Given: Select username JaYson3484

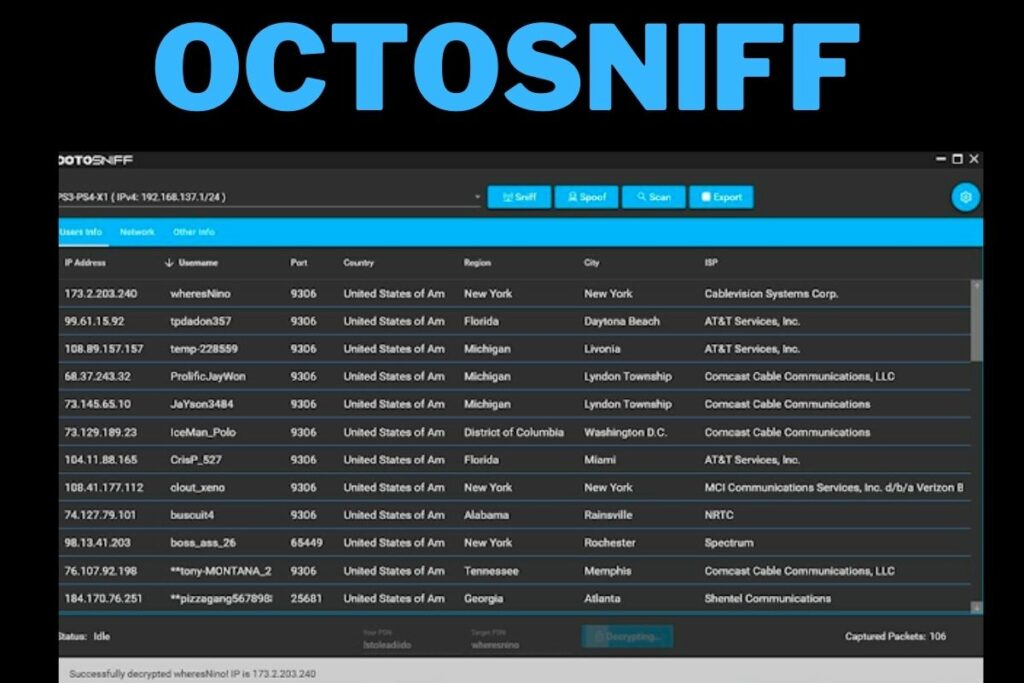Looking at the screenshot, I should click(202, 404).
